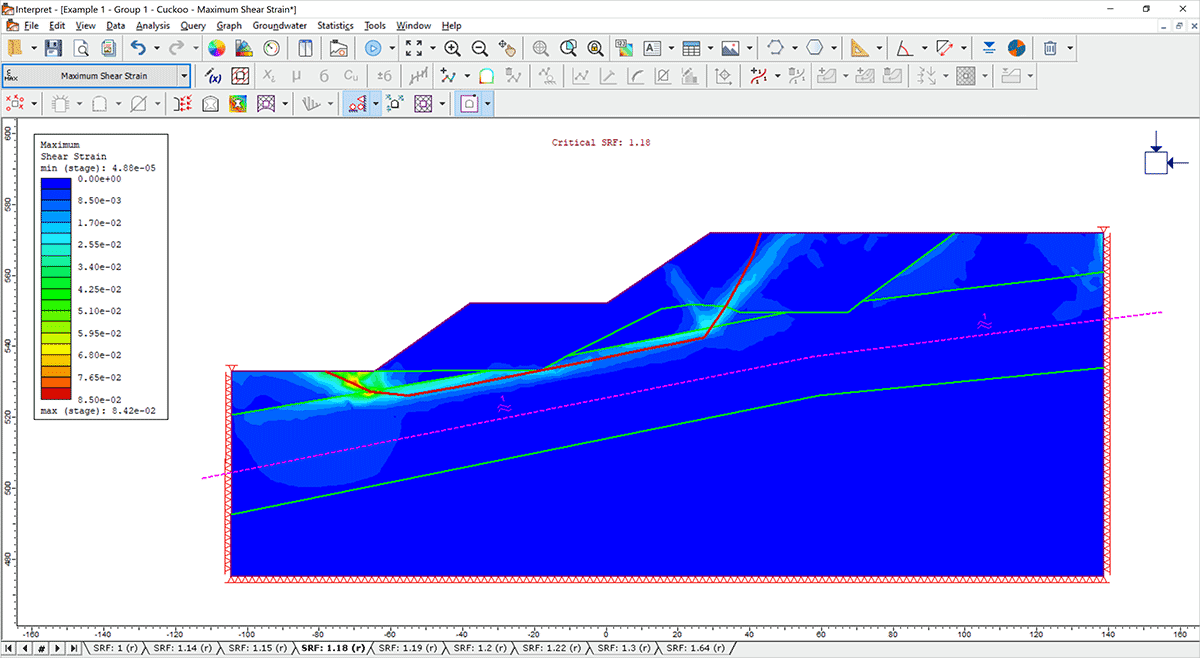This screenshot has height=658, width=1200.
Task: Open the Groundwater menu
Action: coord(280,25)
